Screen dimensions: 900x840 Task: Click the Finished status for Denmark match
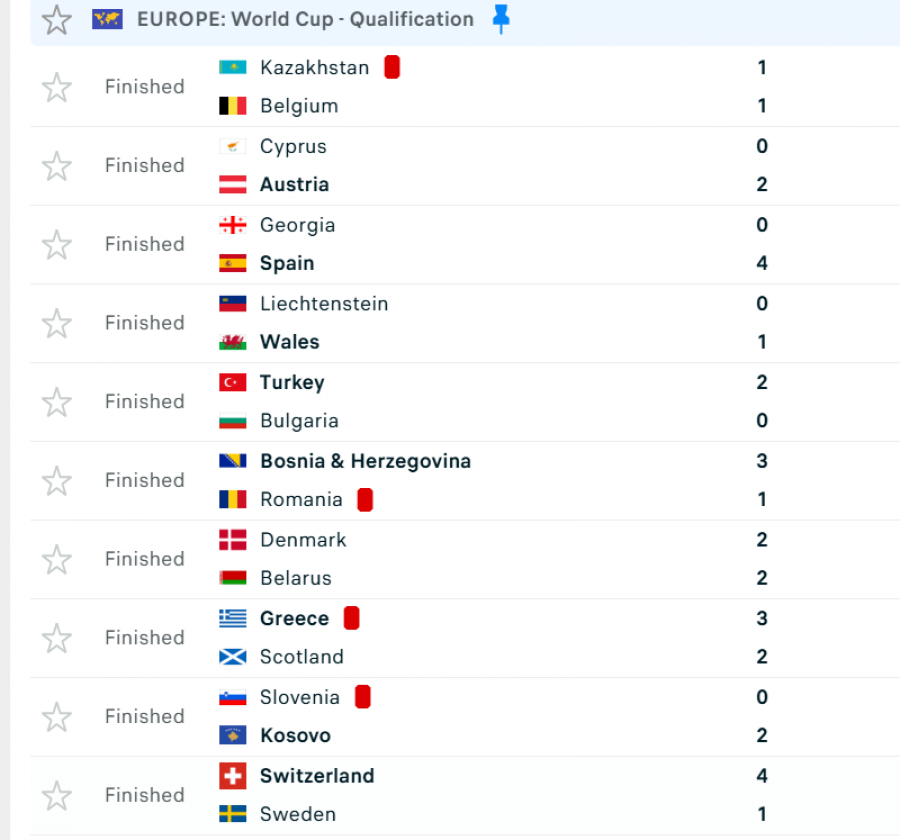tap(145, 559)
